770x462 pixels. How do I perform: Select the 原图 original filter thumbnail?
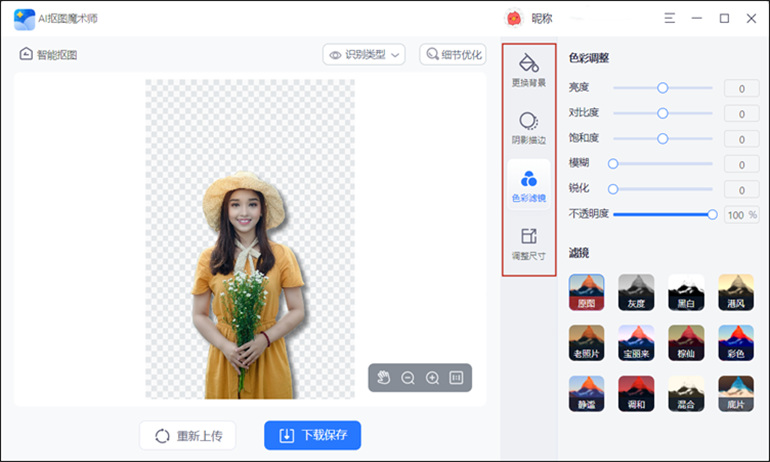pyautogui.click(x=586, y=292)
